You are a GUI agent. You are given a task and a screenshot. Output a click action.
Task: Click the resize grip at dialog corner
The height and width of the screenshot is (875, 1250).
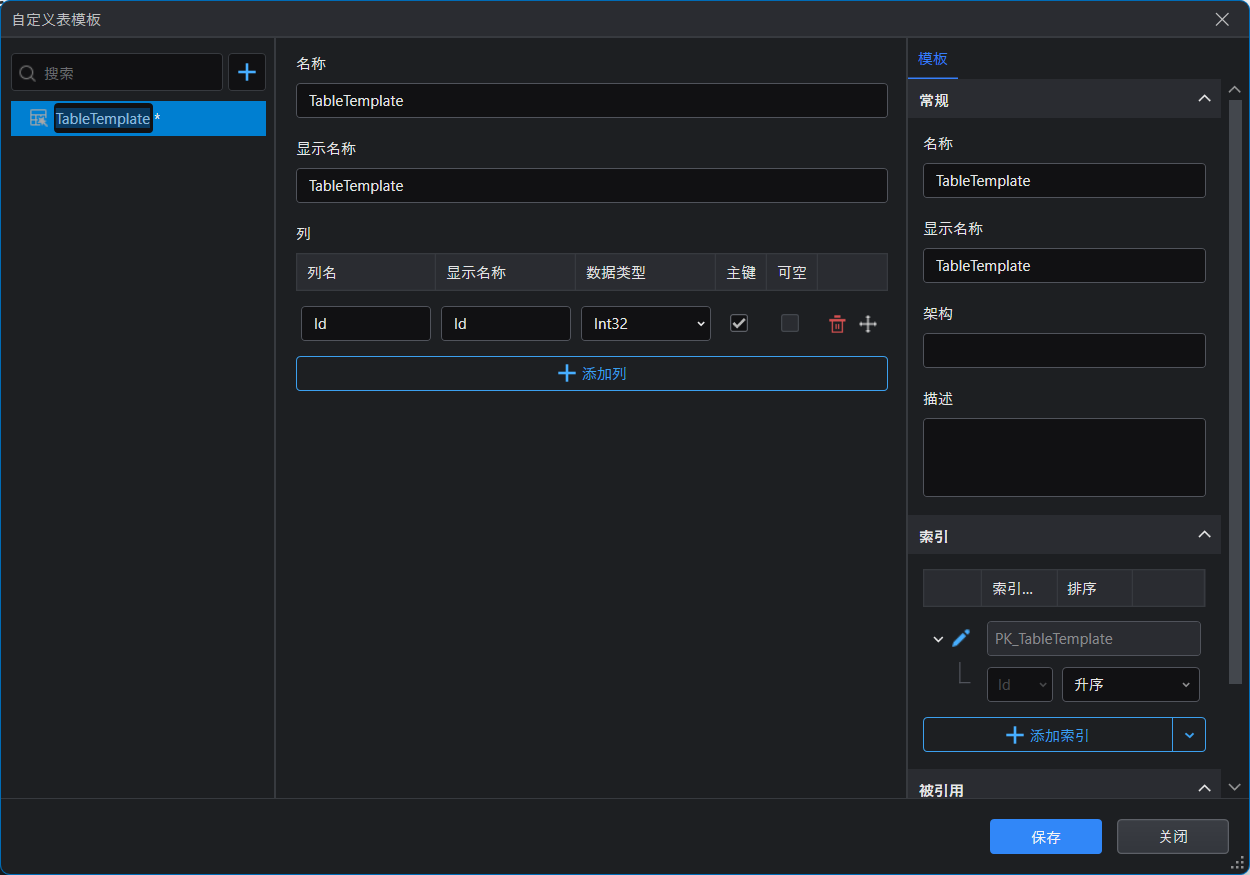point(1237,862)
